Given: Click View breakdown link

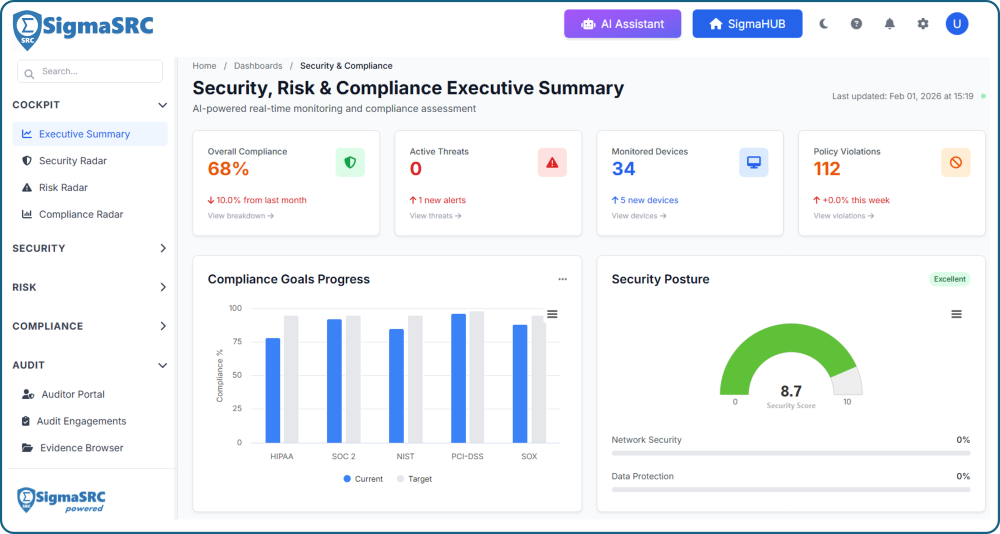Looking at the screenshot, I should [x=240, y=216].
